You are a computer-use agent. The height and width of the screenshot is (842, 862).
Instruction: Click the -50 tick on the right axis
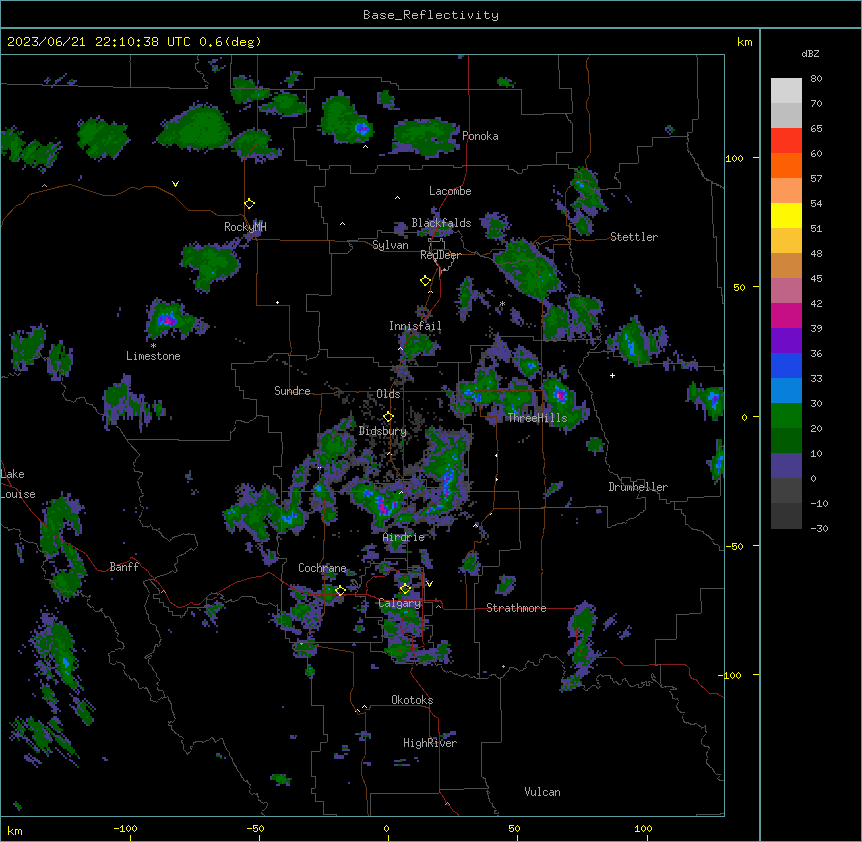pos(734,546)
